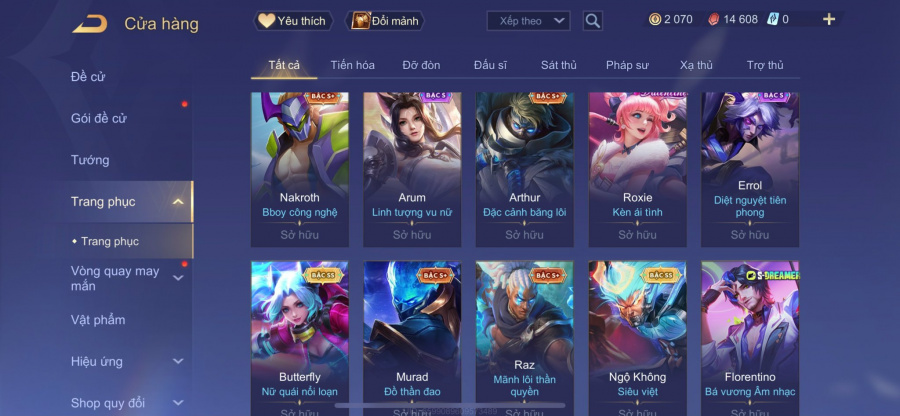Go back using the golden arrow icon
The width and height of the screenshot is (900, 416).
(90, 24)
